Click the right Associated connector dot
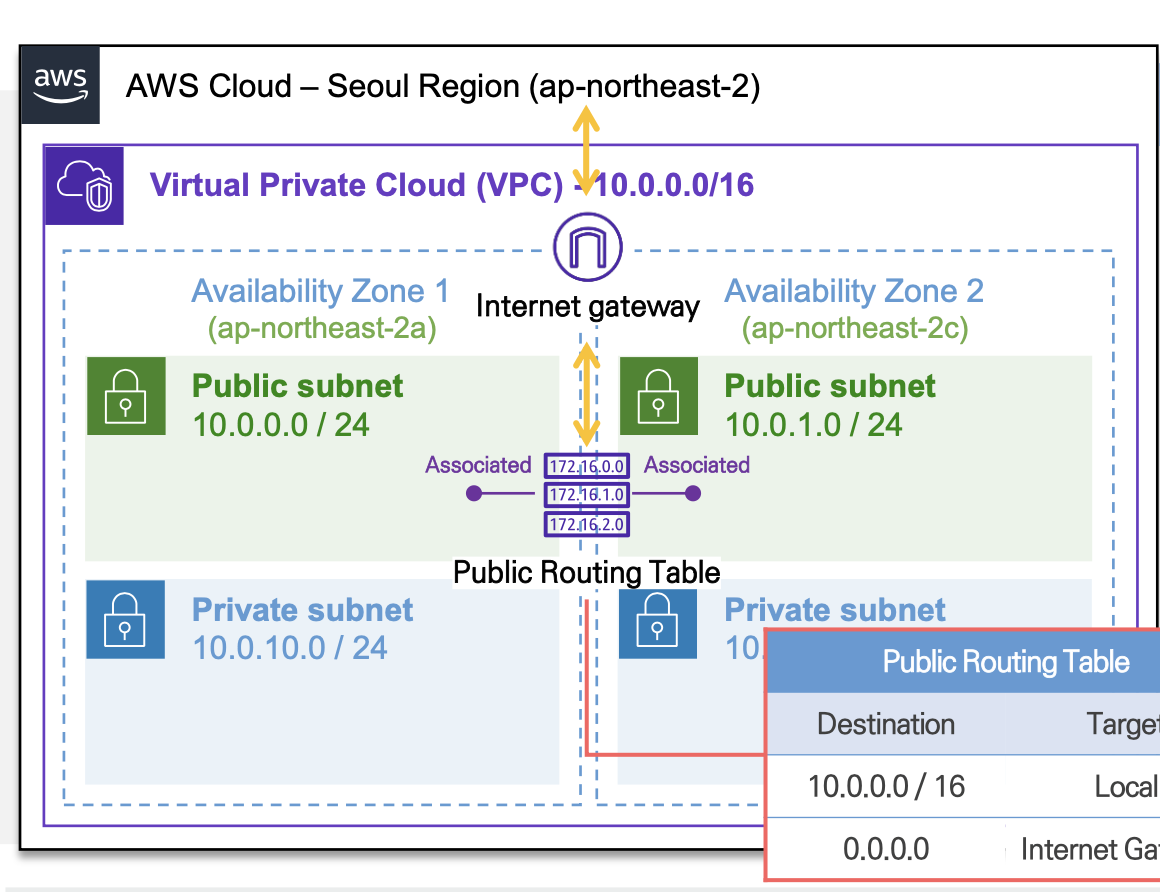 tap(693, 494)
